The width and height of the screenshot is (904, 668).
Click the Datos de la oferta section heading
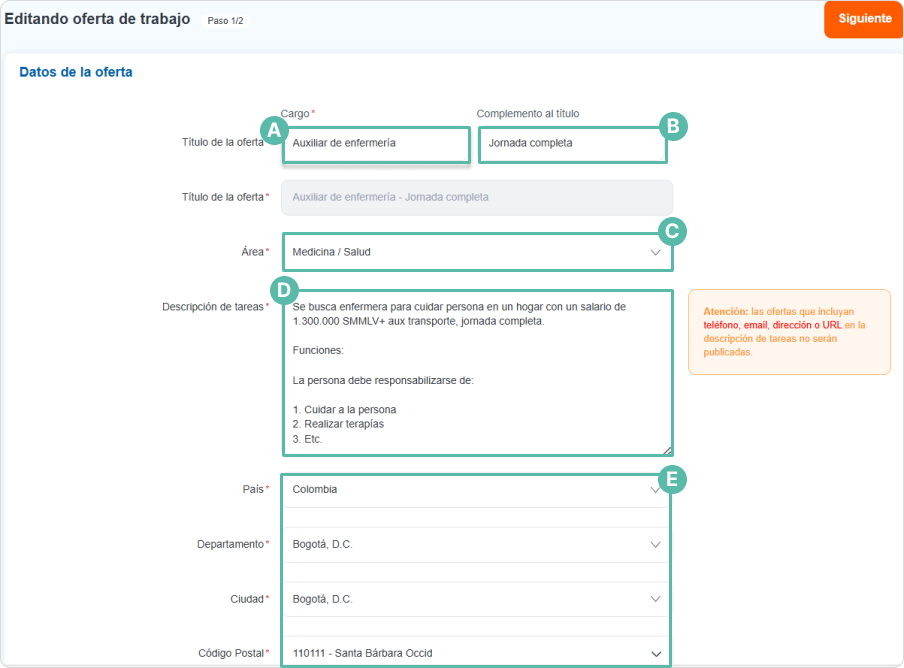point(76,72)
